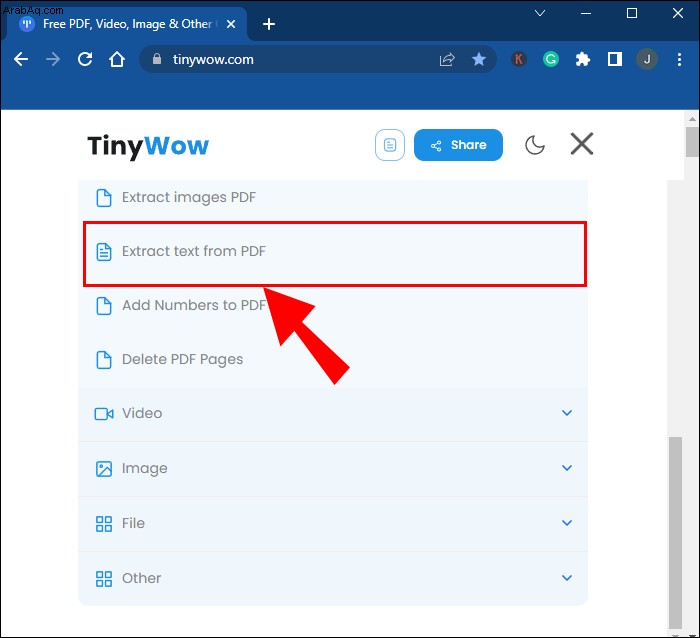Click the browser forward arrow
700x638 pixels.
tap(53, 59)
